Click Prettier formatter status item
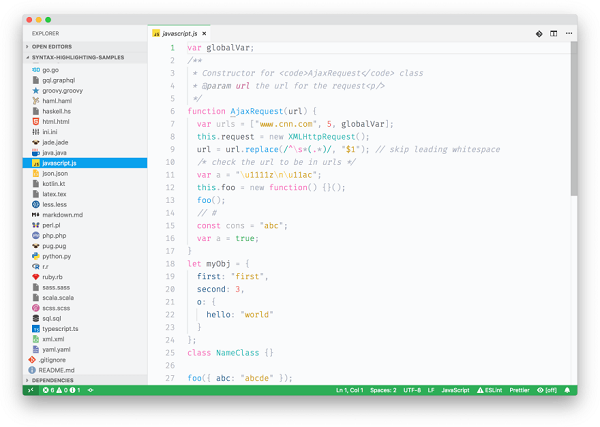 click(x=520, y=390)
